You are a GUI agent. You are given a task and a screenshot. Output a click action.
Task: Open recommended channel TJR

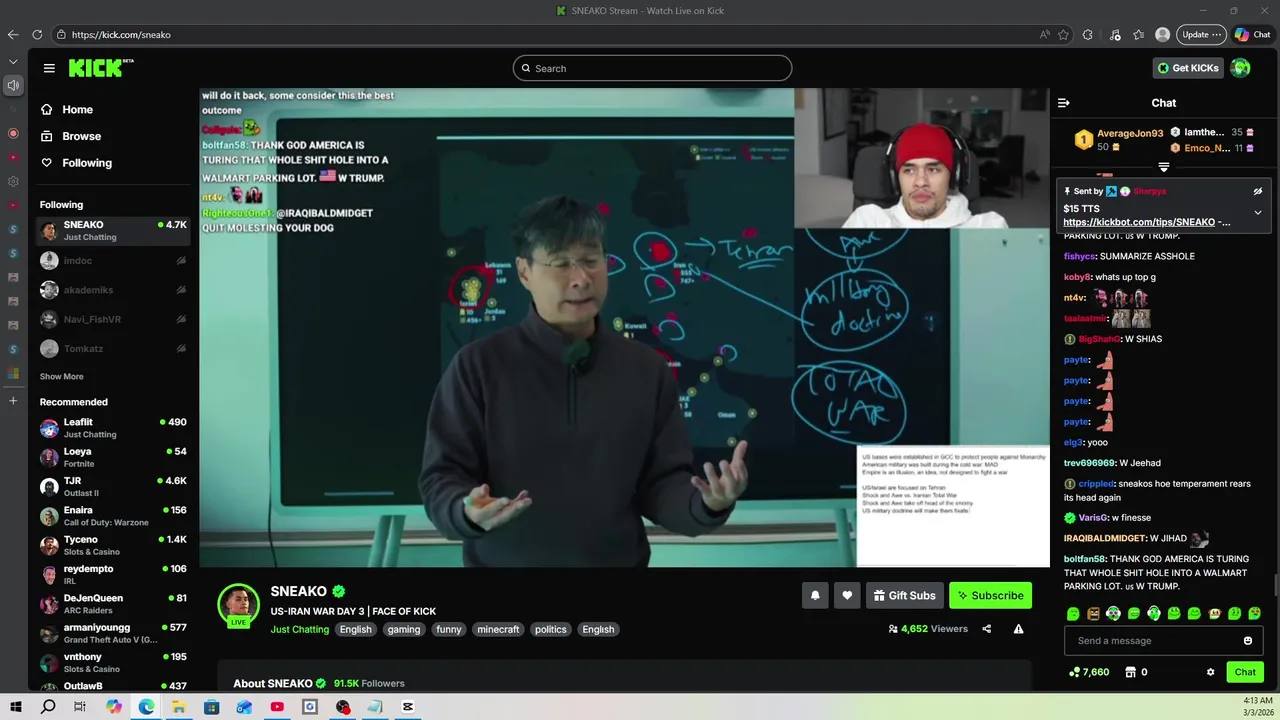point(113,487)
